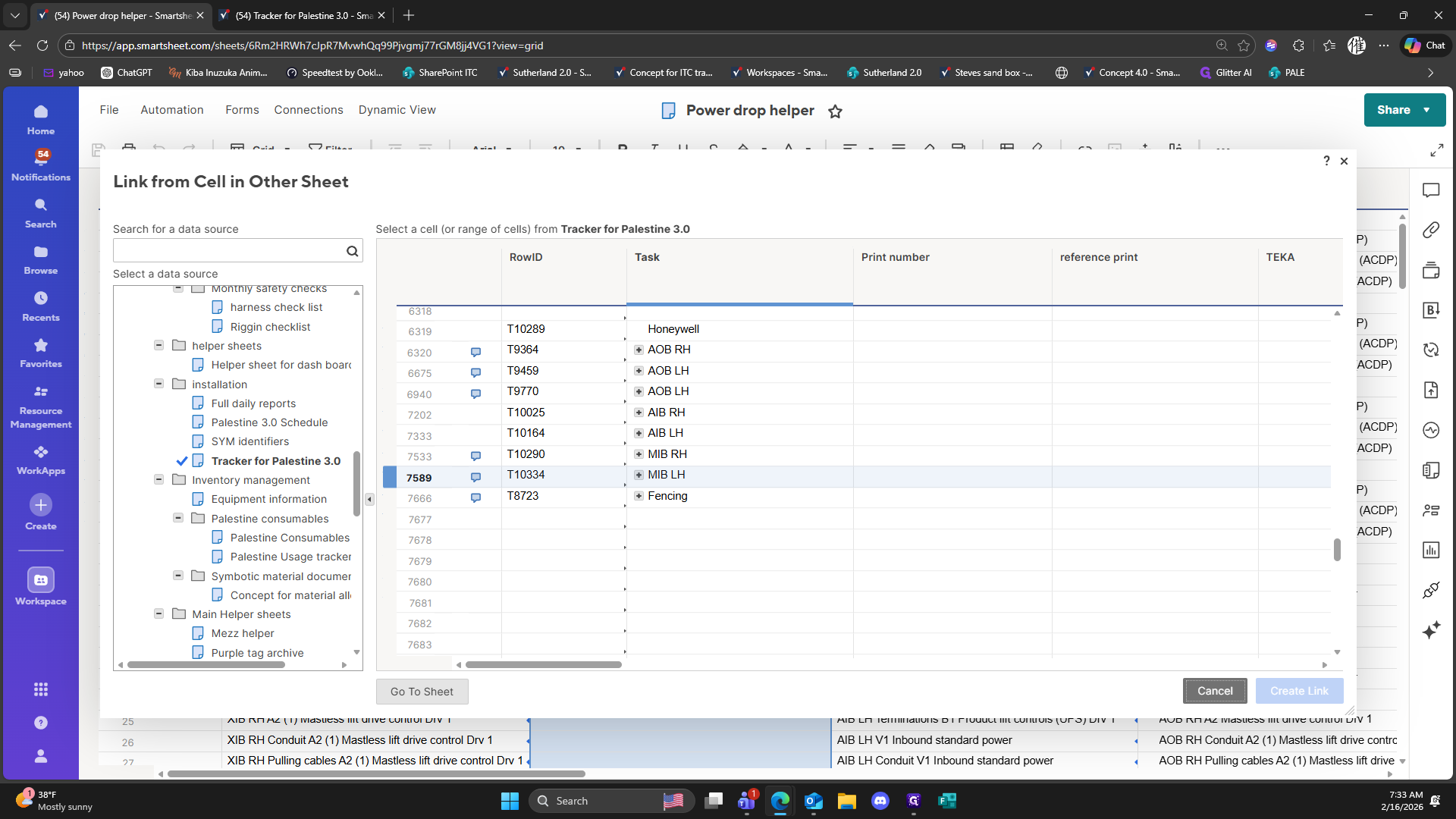
Task: Click the dialog help question mark icon
Action: click(x=1326, y=161)
